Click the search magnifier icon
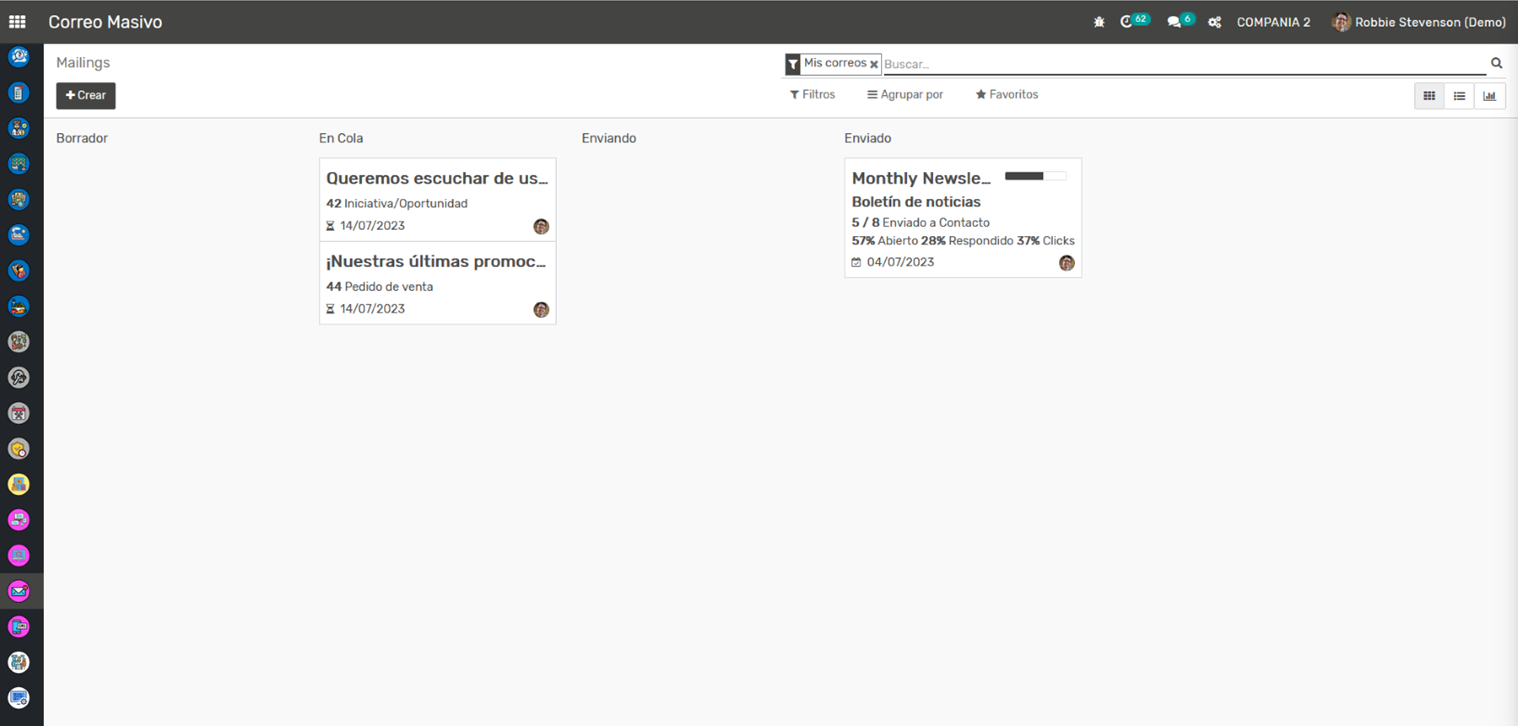Screen dimensions: 1518x726 [1496, 63]
